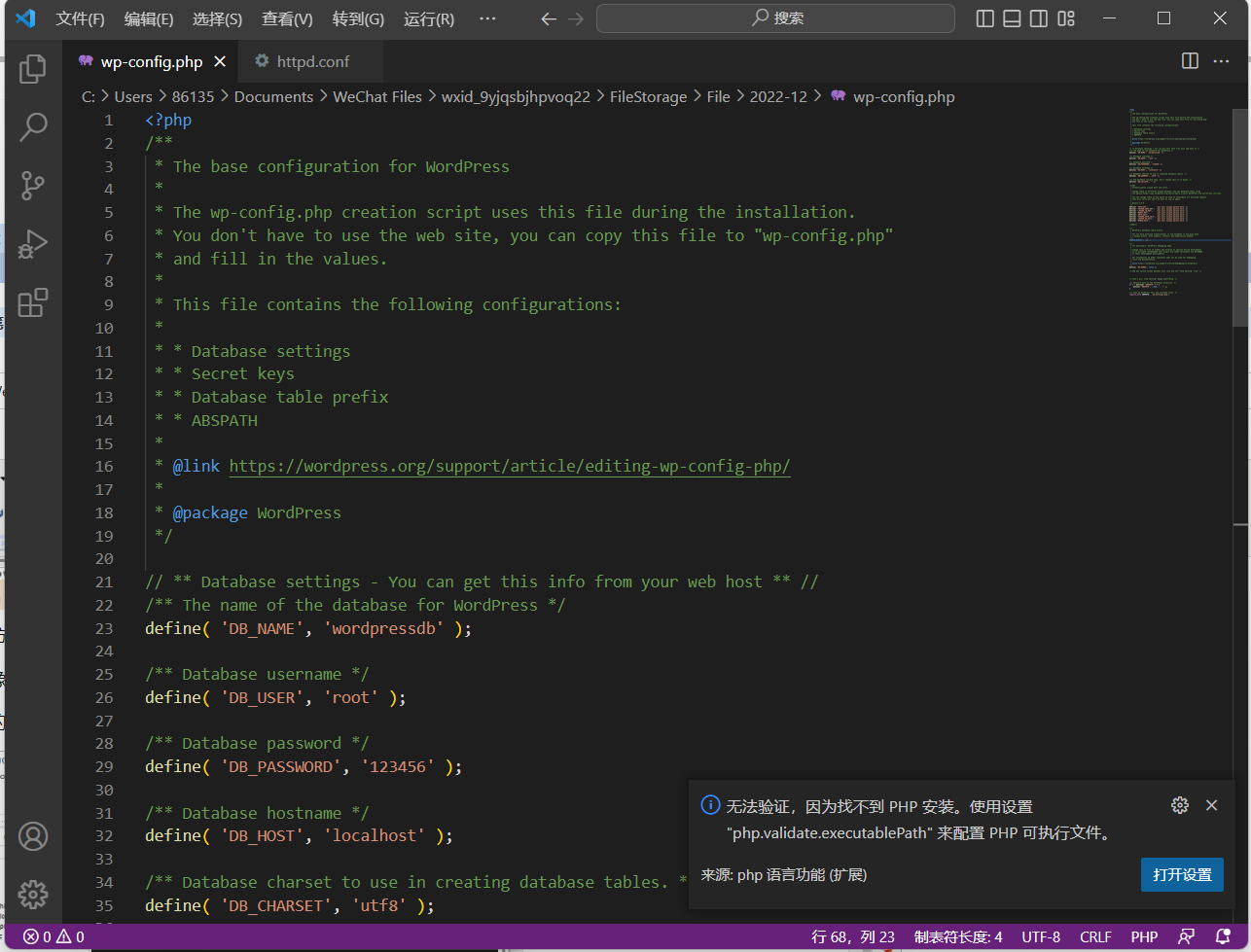
Task: Open the Extensions view
Action: pos(33,302)
